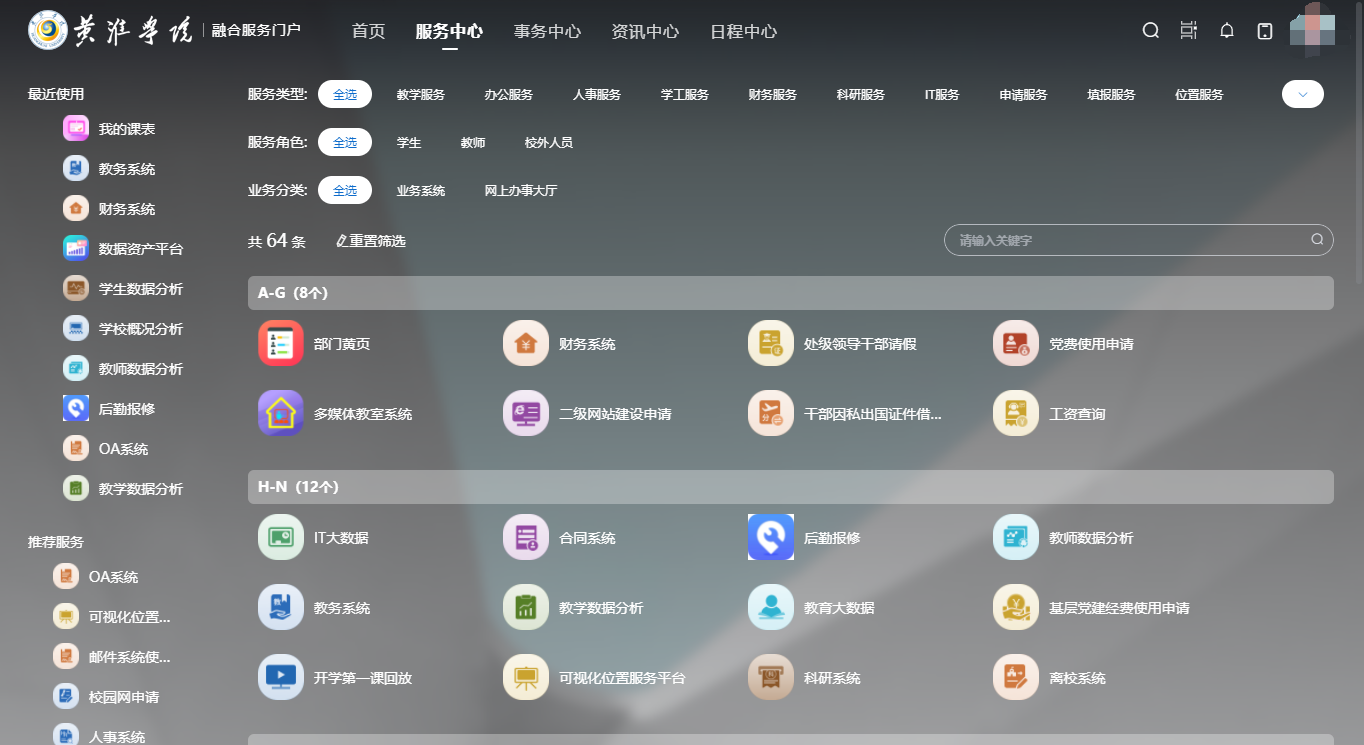Open the notification bell
Image resolution: width=1364 pixels, height=745 pixels.
tap(1227, 31)
